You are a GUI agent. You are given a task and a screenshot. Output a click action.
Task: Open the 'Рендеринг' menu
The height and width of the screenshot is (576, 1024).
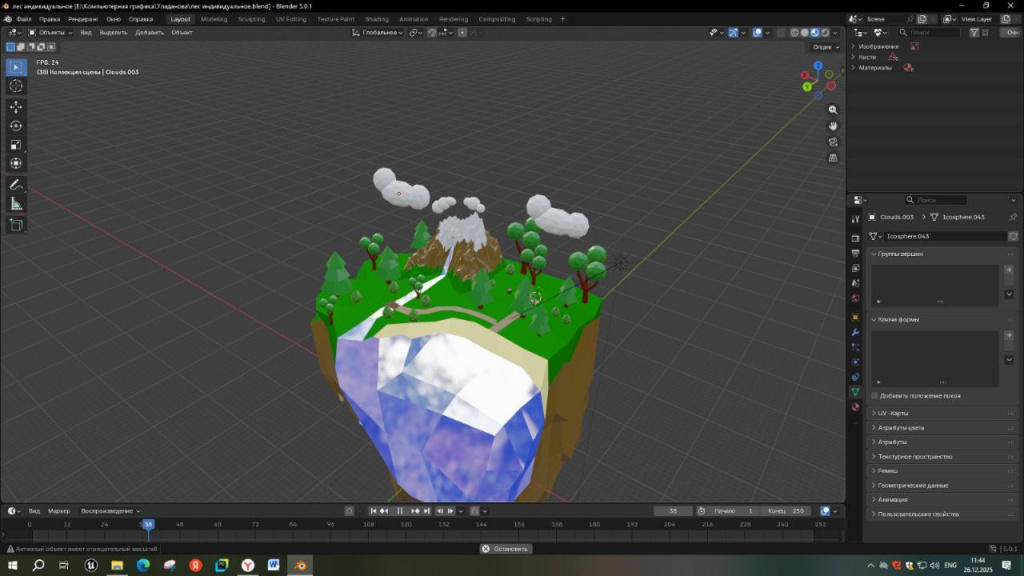pos(83,19)
